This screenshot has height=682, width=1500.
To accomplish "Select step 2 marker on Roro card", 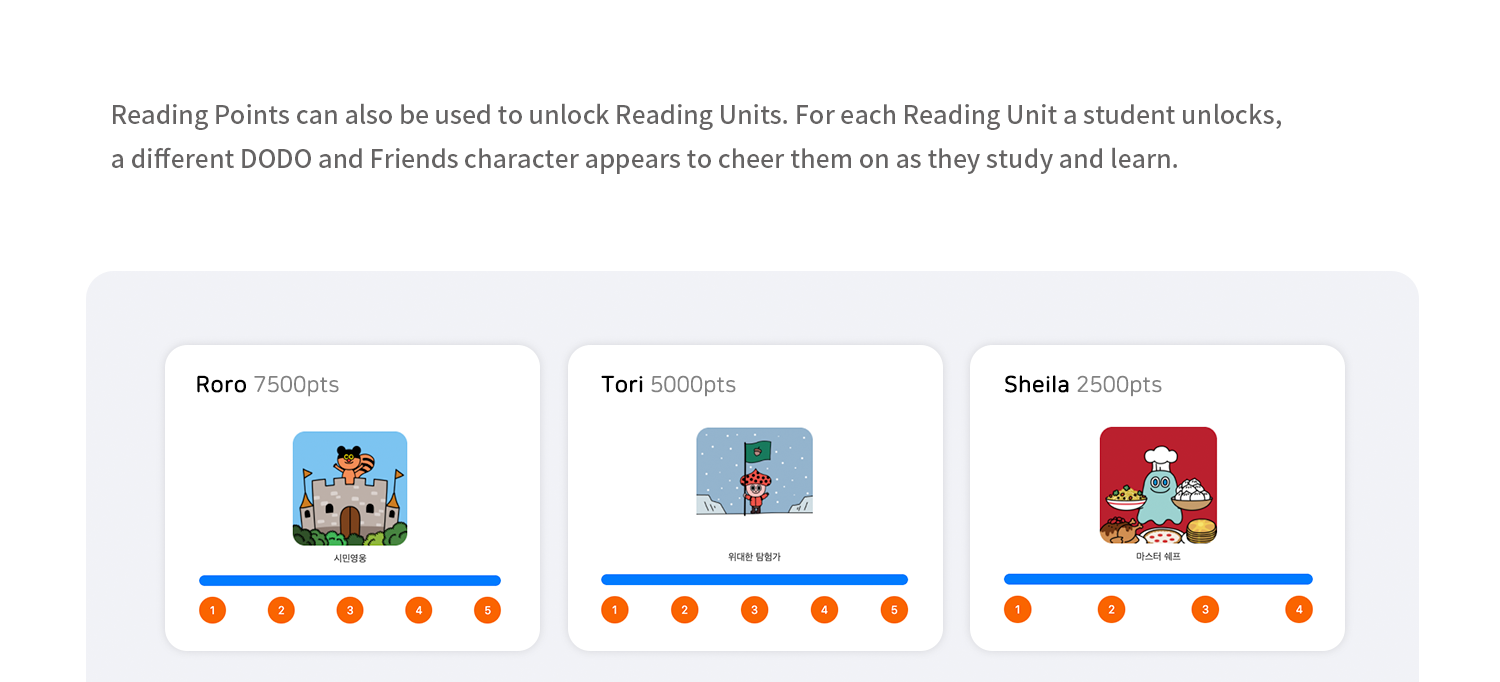I will tap(281, 610).
